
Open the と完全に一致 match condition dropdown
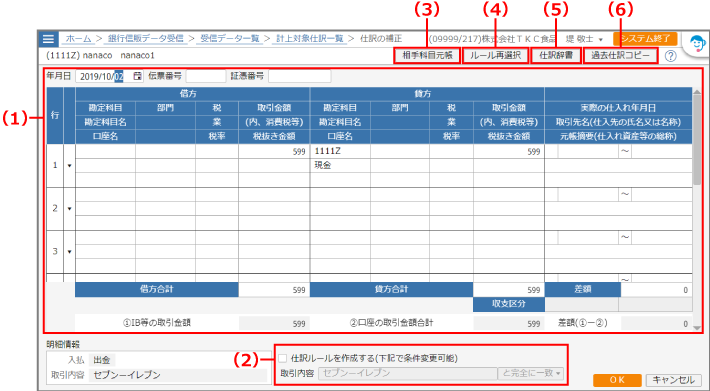(x=531, y=374)
